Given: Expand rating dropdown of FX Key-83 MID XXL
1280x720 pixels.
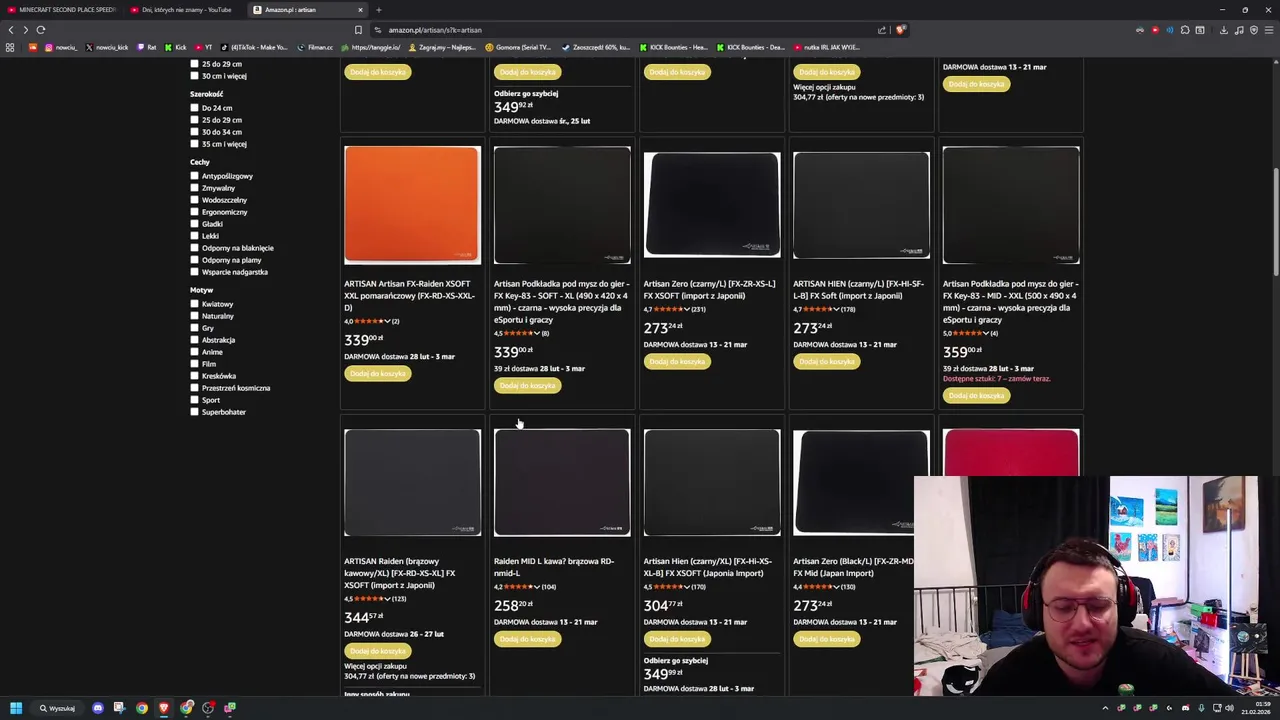Looking at the screenshot, I should [x=986, y=333].
